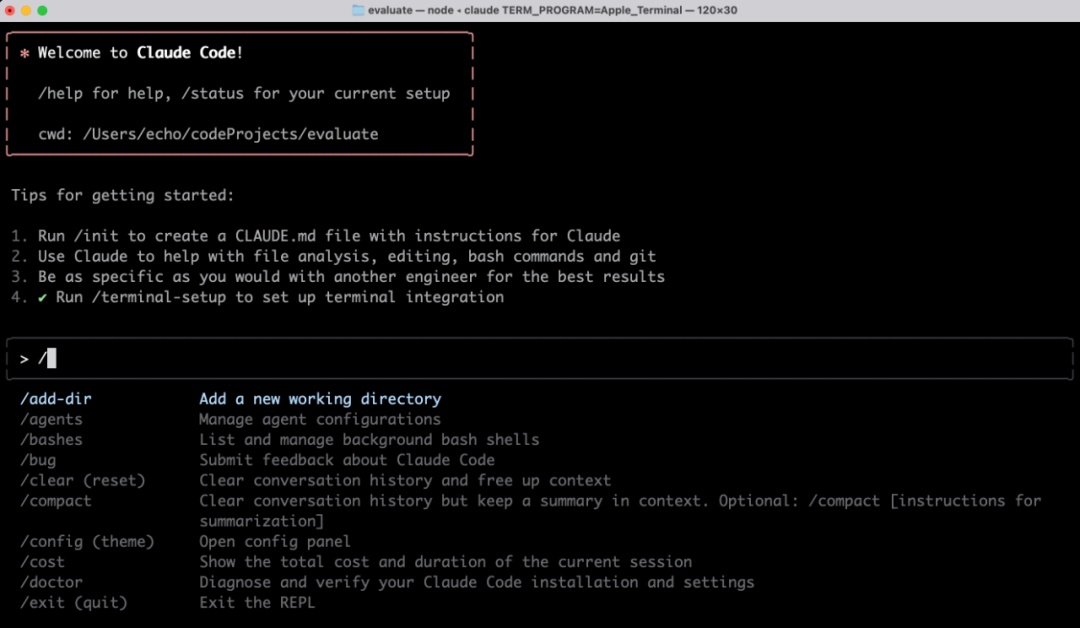Screen dimensions: 1080x628
Task: Select the /bashes command entry
Action: [x=51, y=439]
